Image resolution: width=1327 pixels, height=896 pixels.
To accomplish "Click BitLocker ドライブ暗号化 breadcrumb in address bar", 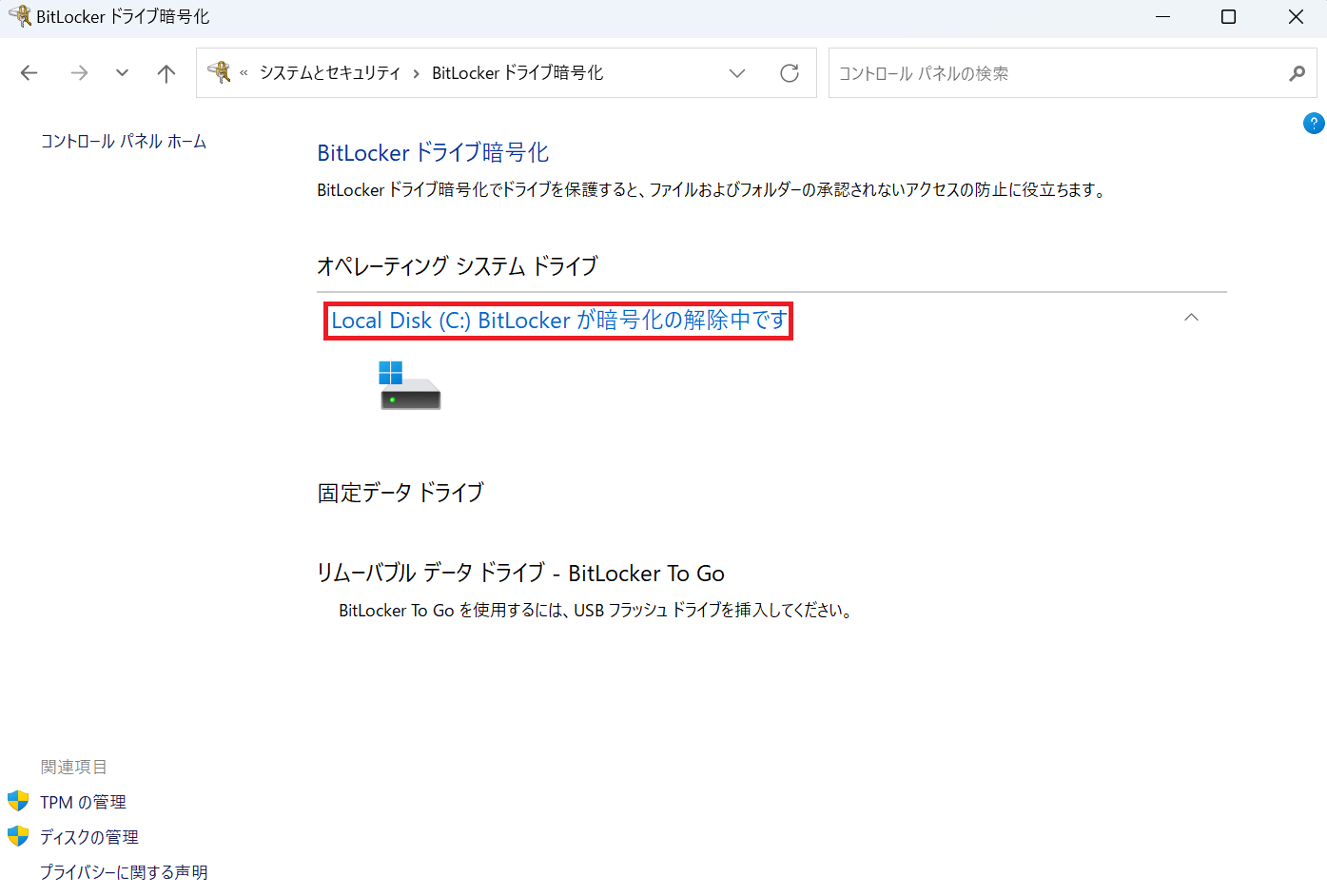I will (x=517, y=73).
